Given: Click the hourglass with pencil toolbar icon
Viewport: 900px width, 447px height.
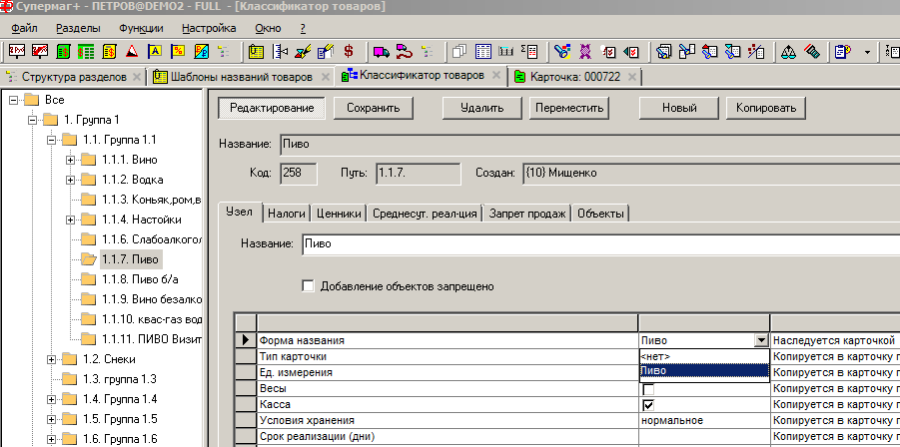Looking at the screenshot, I should coord(303,52).
